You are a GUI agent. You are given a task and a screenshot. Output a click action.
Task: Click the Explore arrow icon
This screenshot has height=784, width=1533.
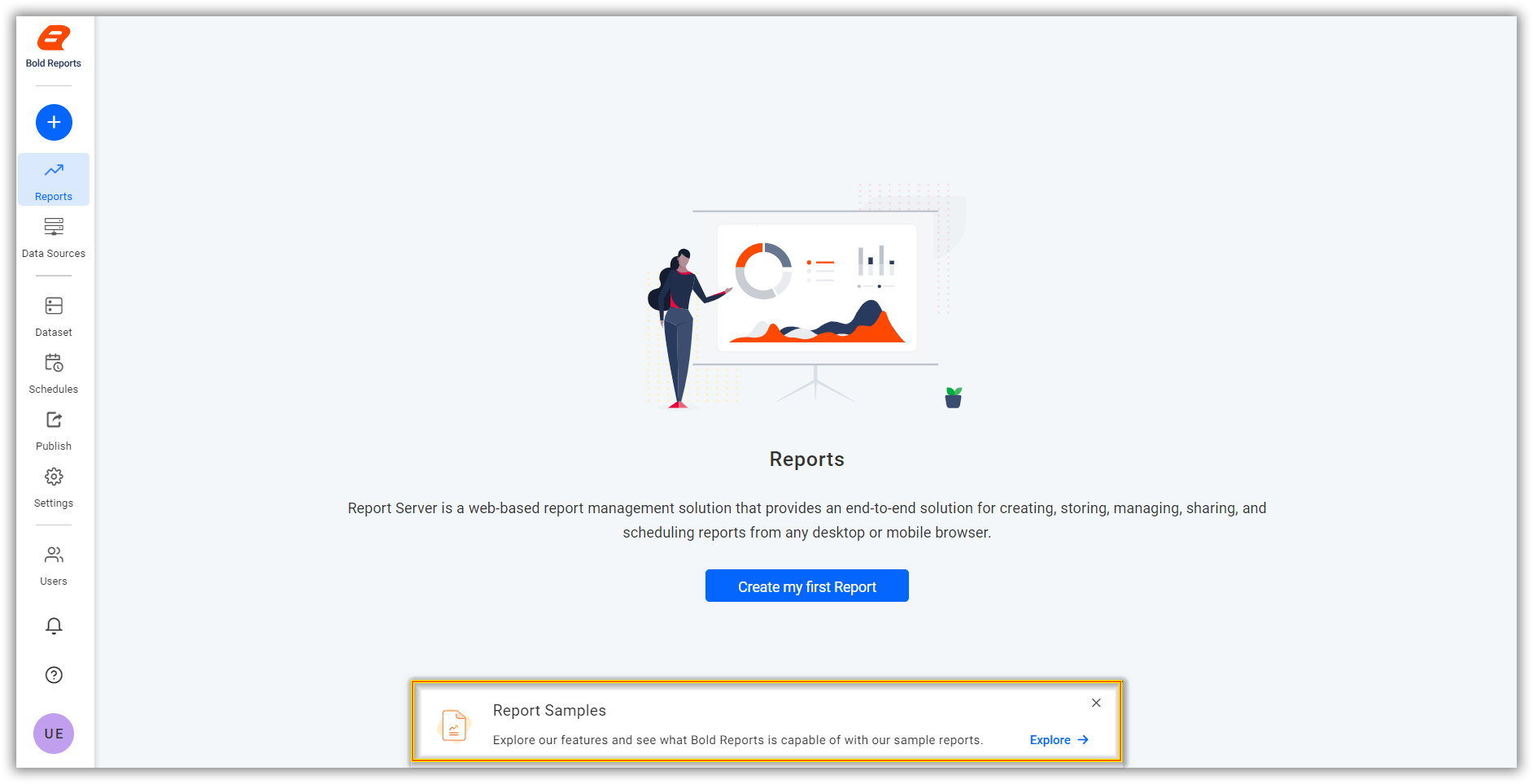1083,740
